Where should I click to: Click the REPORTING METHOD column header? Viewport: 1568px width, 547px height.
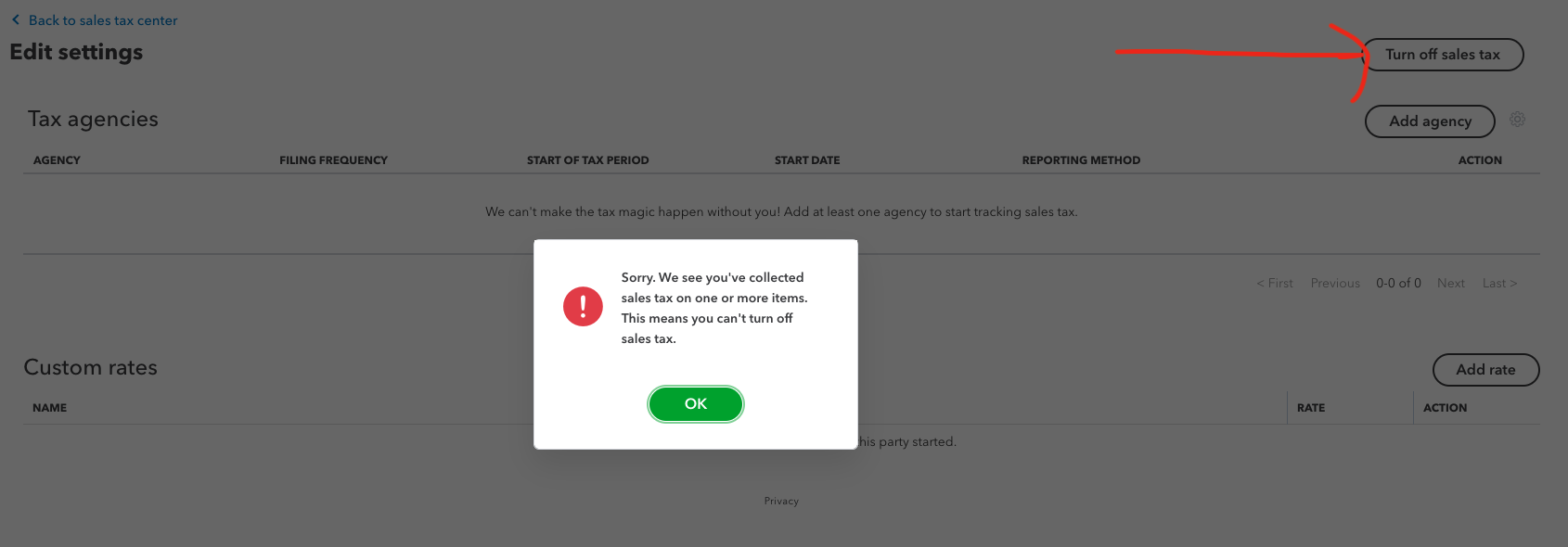pos(1081,160)
